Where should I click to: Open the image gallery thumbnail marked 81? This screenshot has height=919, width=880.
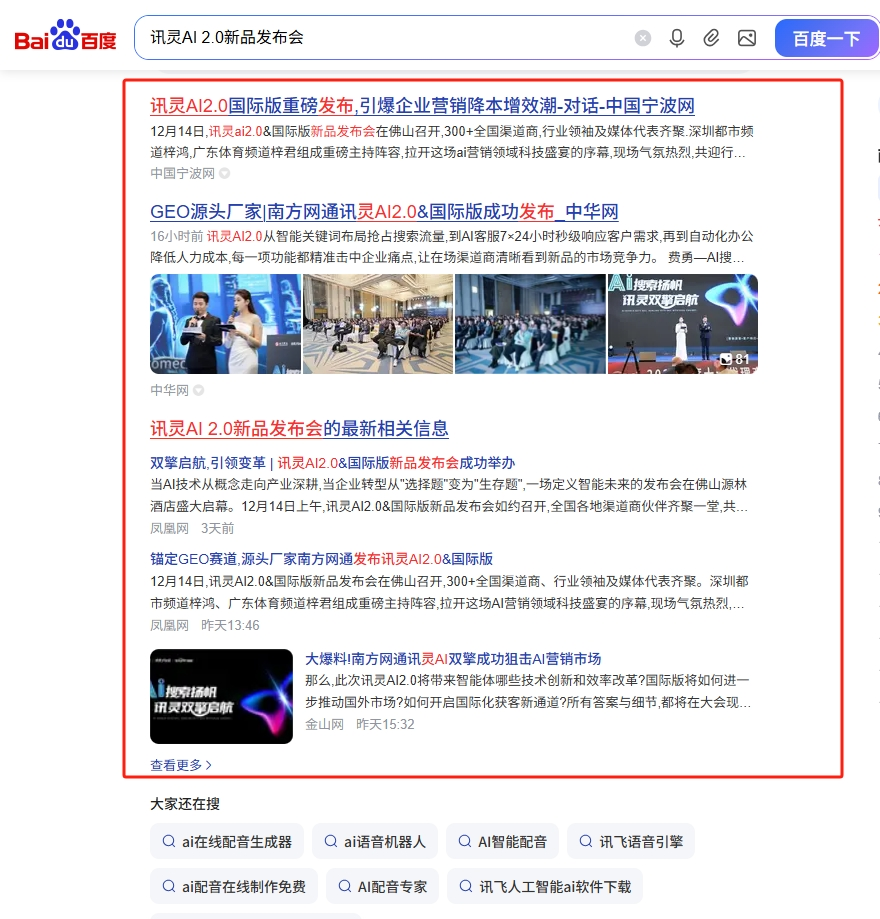click(682, 324)
